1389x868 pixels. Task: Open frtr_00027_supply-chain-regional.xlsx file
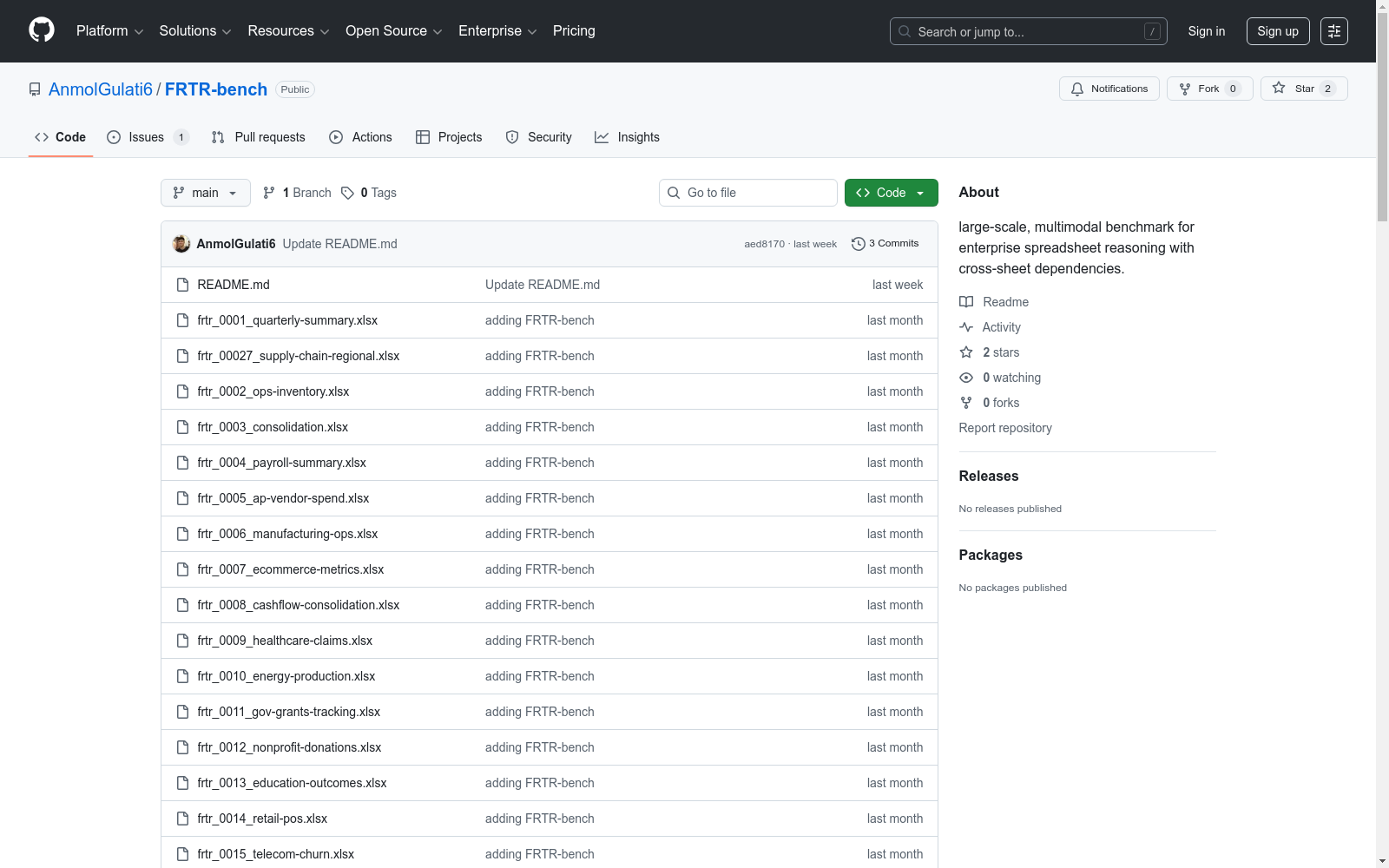tap(299, 356)
